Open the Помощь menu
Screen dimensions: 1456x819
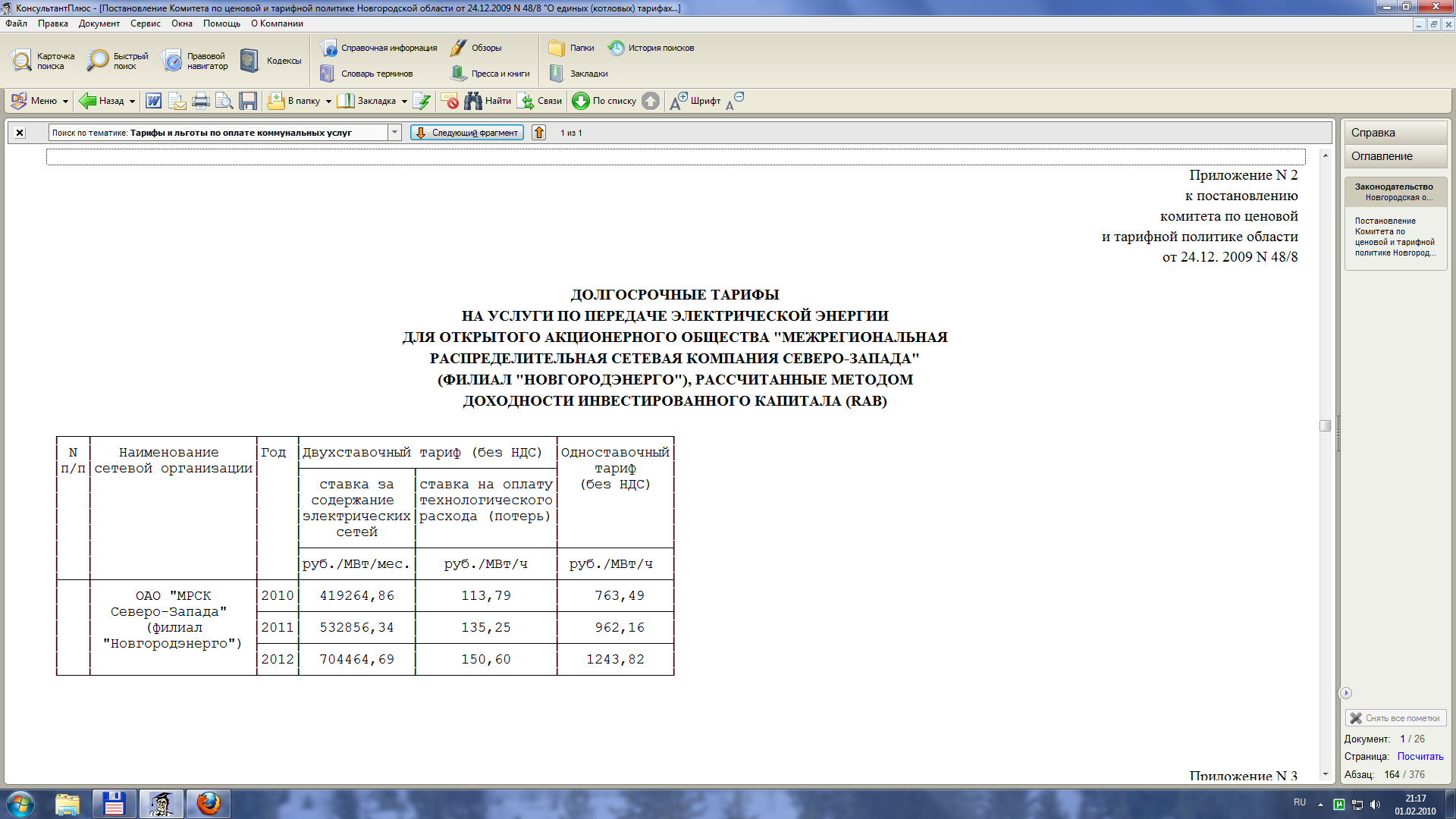click(221, 24)
